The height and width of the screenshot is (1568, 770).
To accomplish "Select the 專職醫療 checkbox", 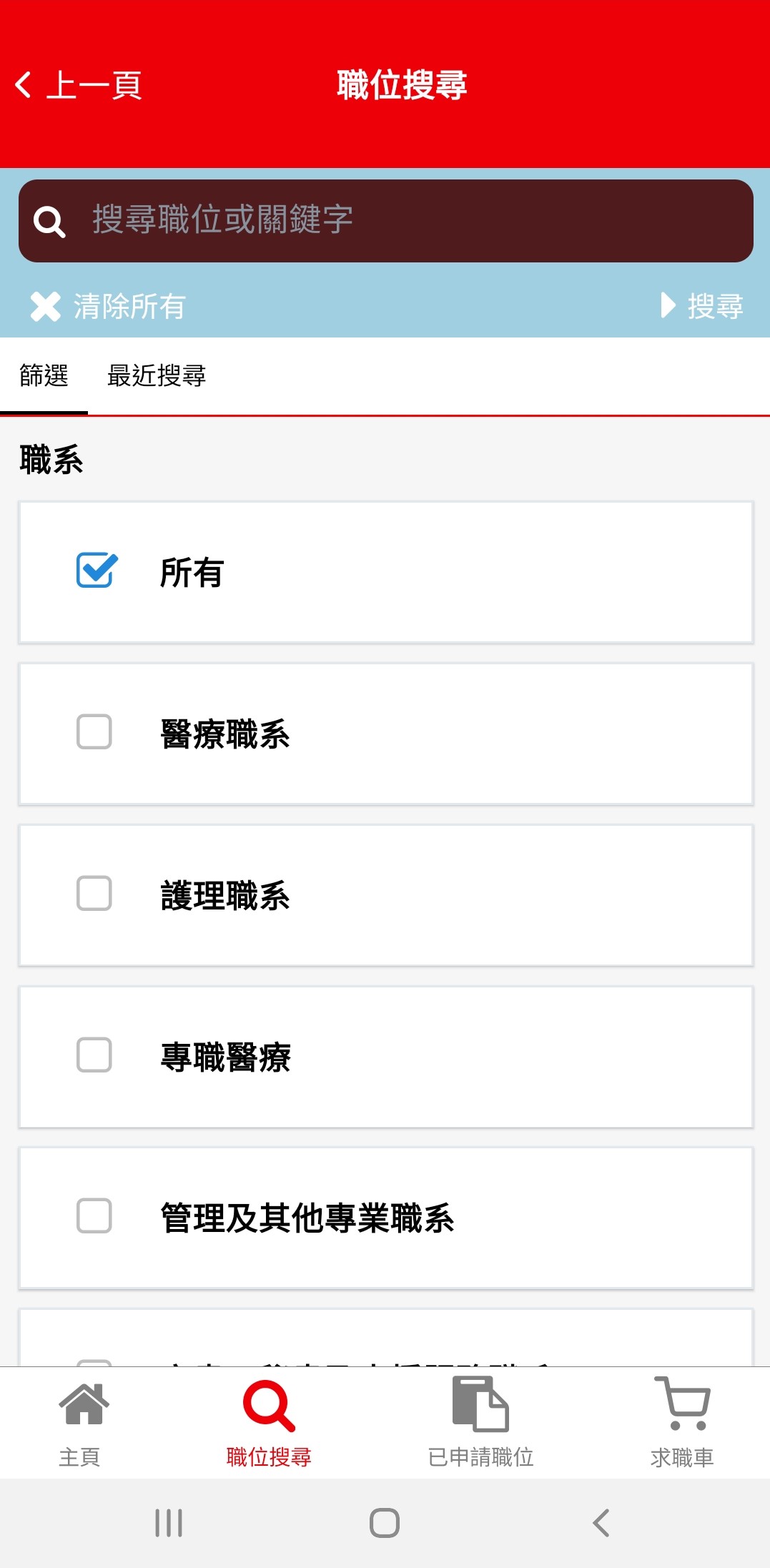I will (x=94, y=1055).
